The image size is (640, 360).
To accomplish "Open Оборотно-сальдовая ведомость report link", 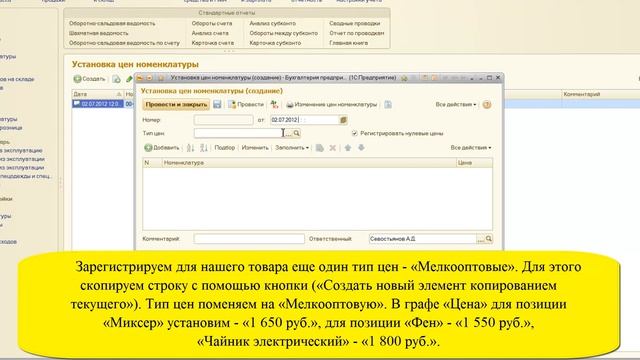I will [112, 24].
